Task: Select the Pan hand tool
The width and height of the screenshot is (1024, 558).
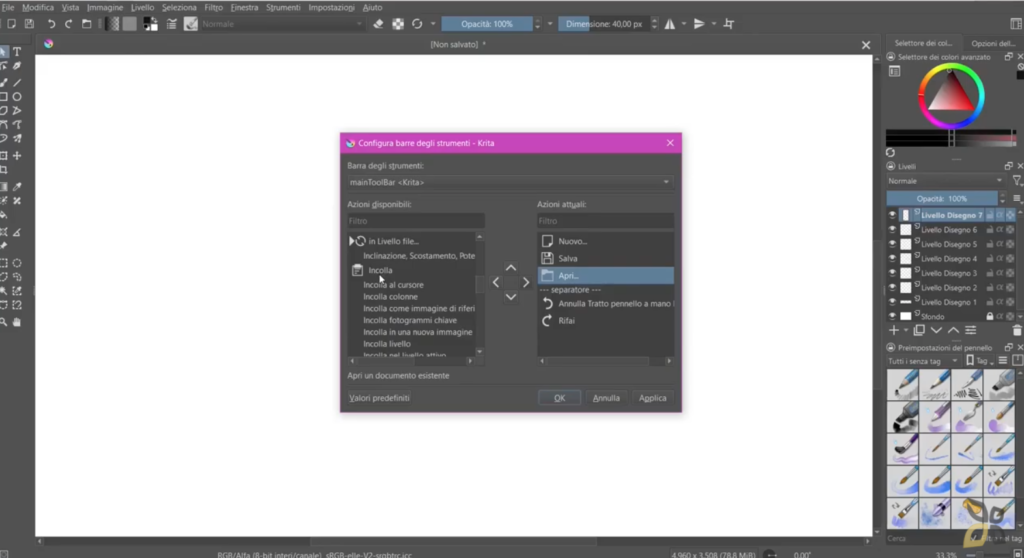Action: (x=17, y=322)
